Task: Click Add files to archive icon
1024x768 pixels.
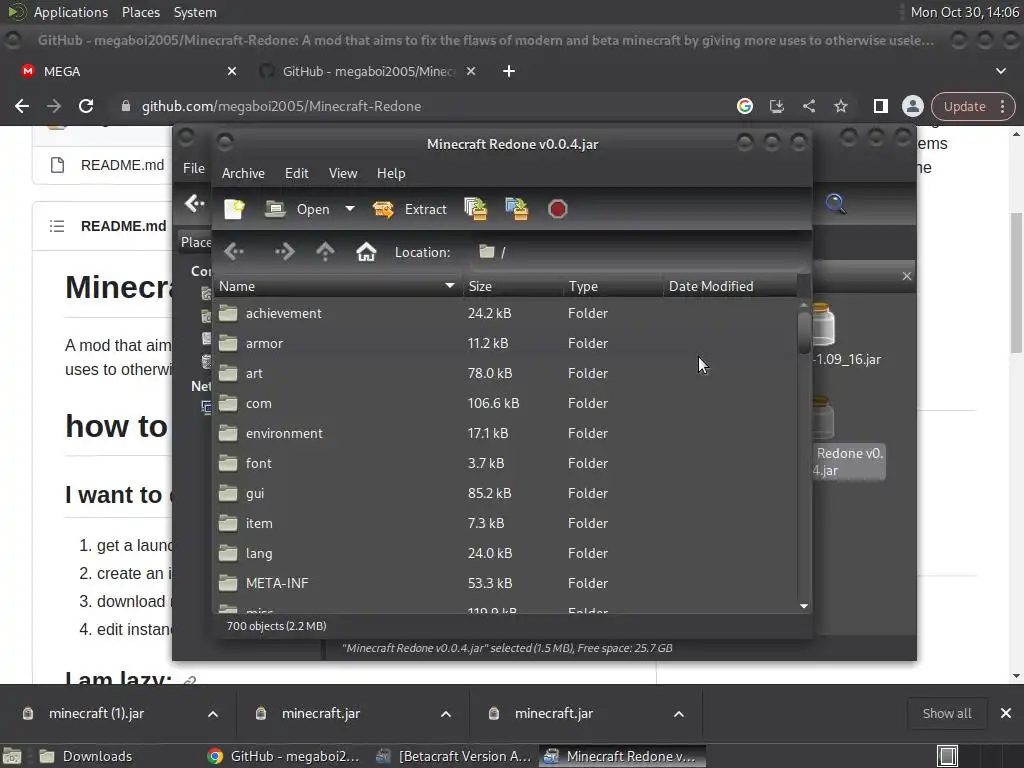Action: (x=475, y=209)
